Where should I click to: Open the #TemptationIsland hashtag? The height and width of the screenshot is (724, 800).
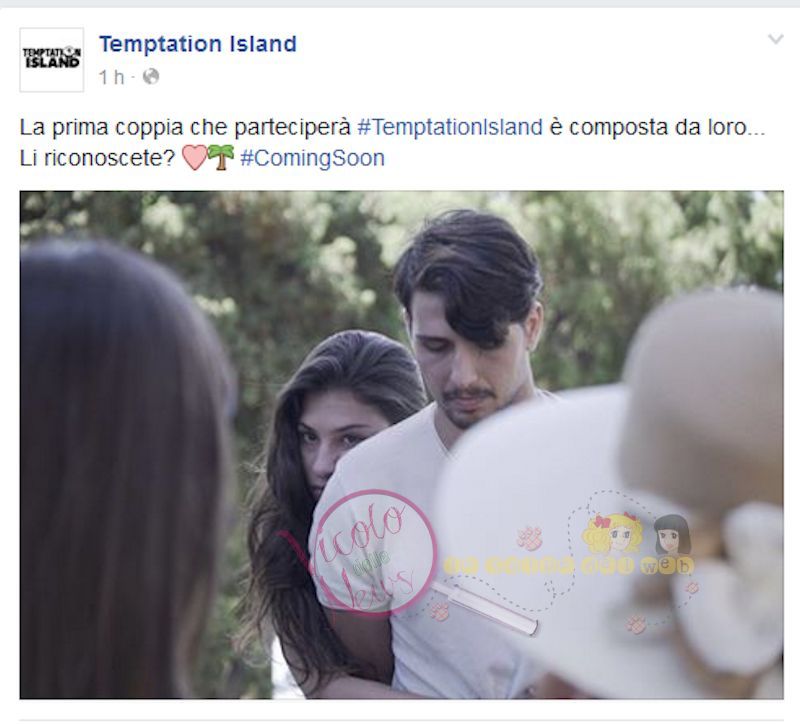pos(449,127)
